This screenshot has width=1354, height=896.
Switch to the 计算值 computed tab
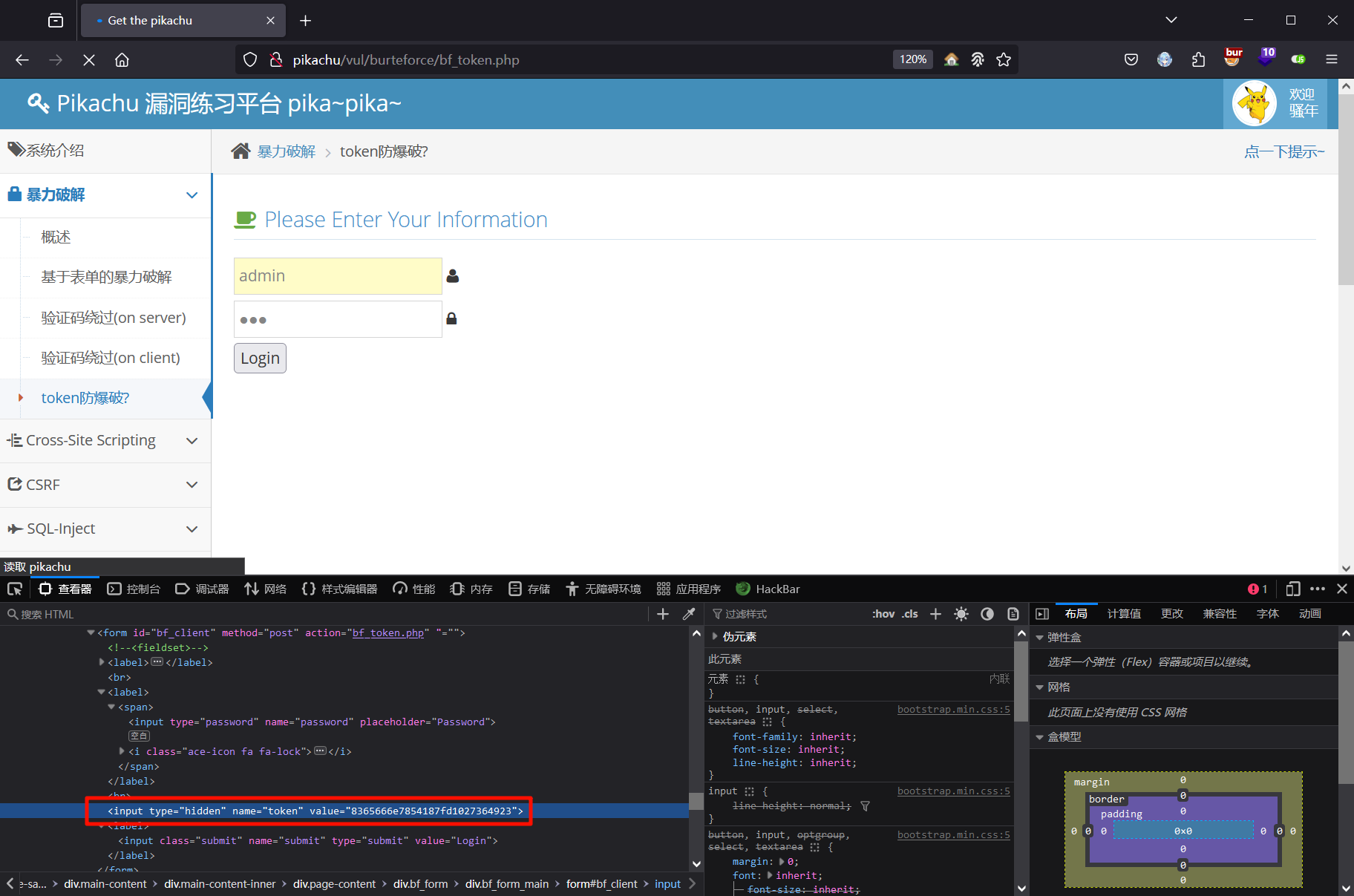1124,614
